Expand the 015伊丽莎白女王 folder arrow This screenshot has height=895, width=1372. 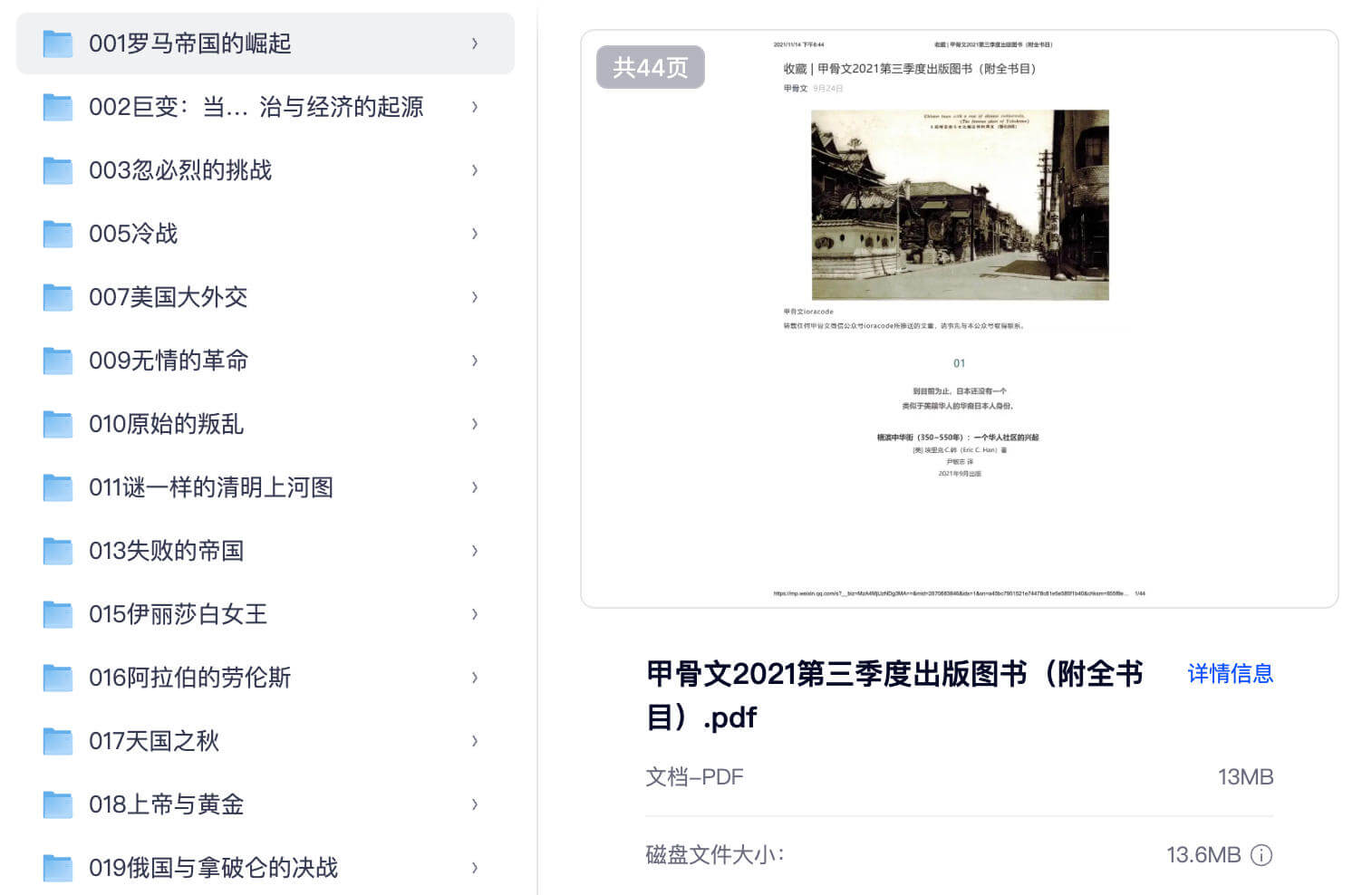[475, 614]
